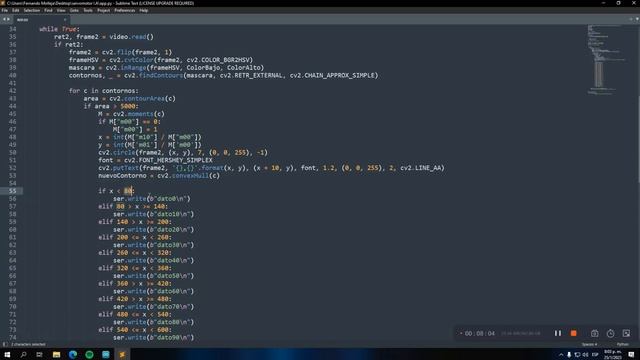
Task: Open the Selection menu
Action: [31, 10]
